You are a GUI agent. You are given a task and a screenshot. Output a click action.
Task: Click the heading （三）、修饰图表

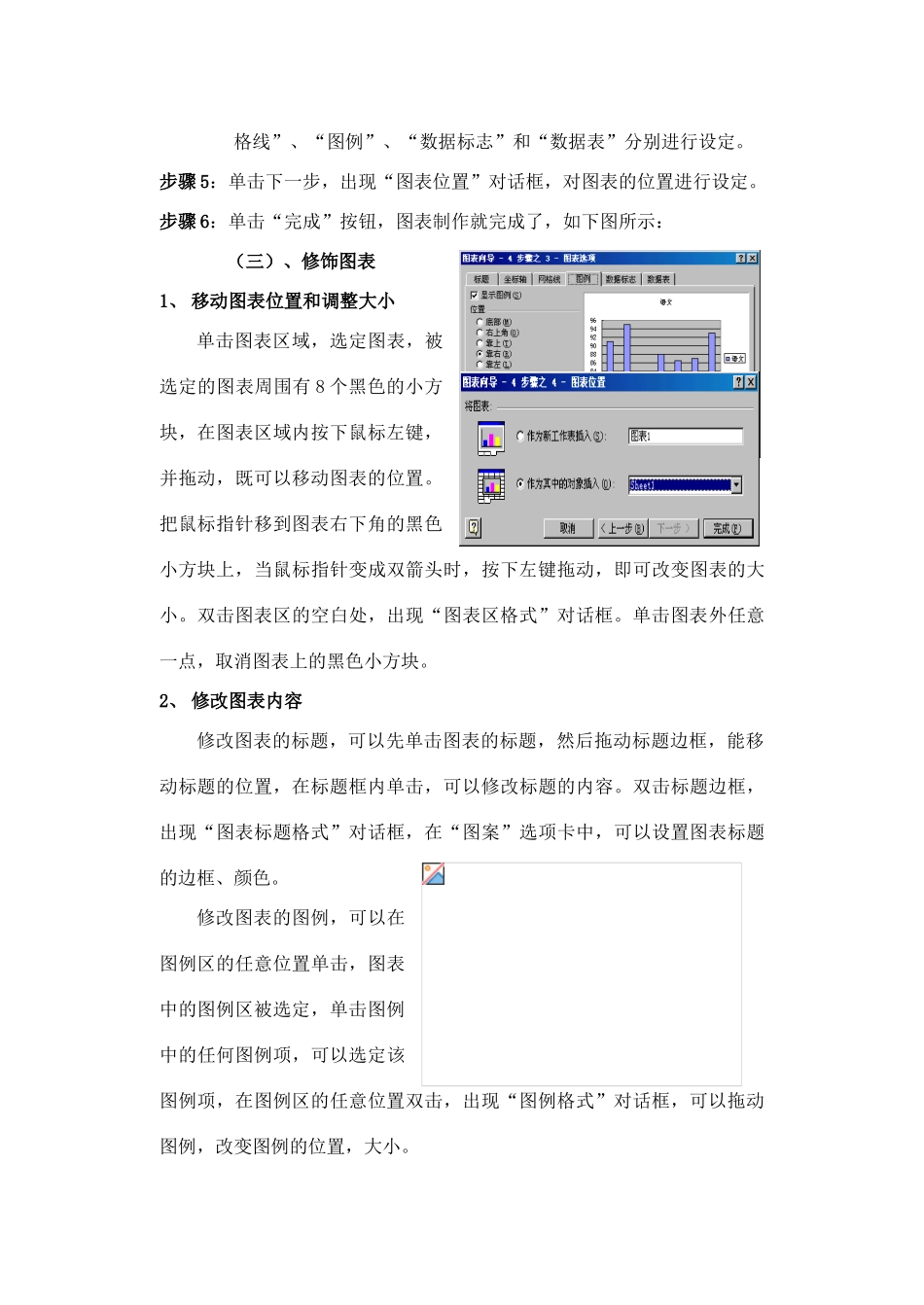(302, 261)
